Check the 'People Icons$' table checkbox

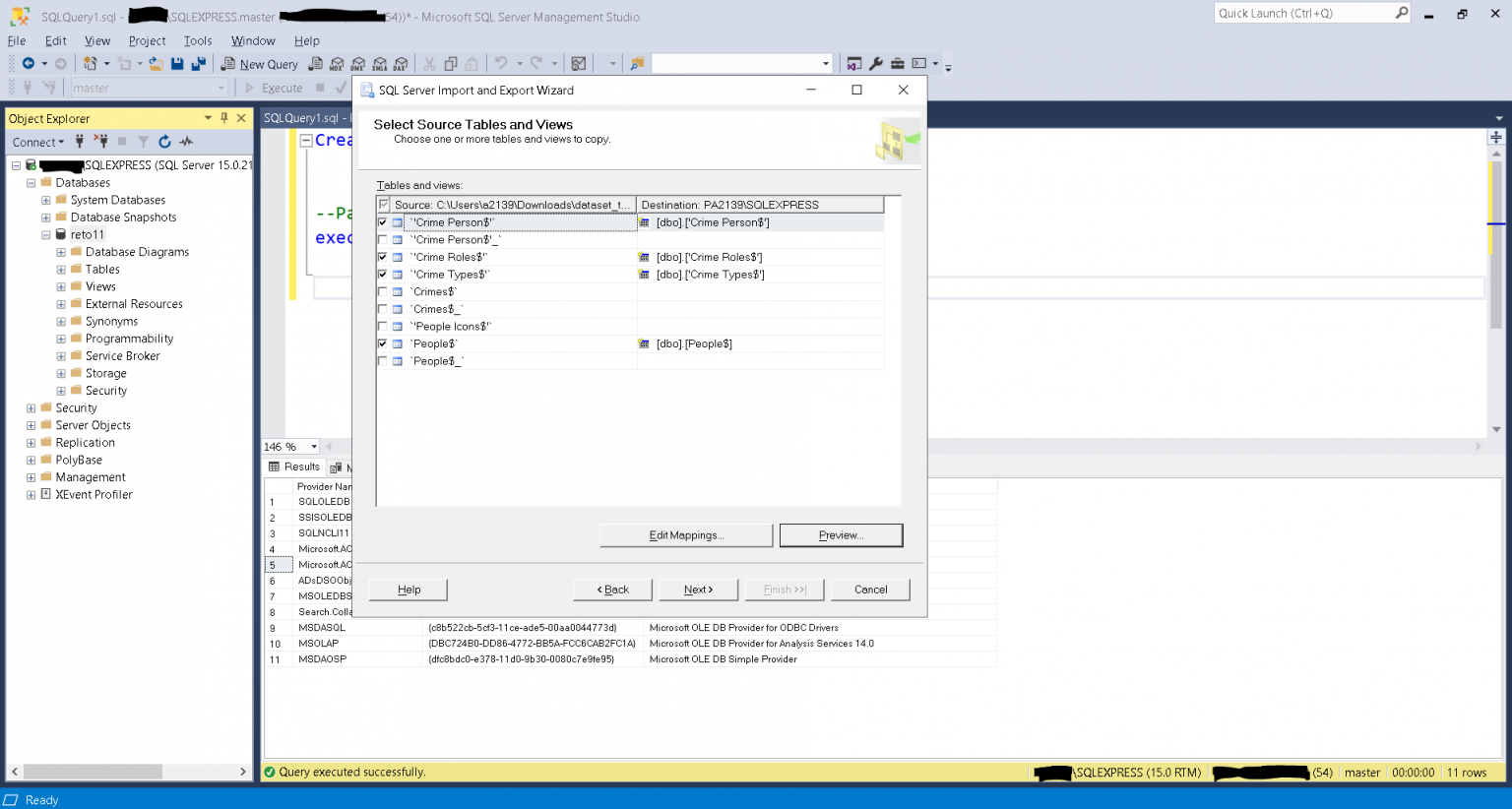tap(383, 327)
